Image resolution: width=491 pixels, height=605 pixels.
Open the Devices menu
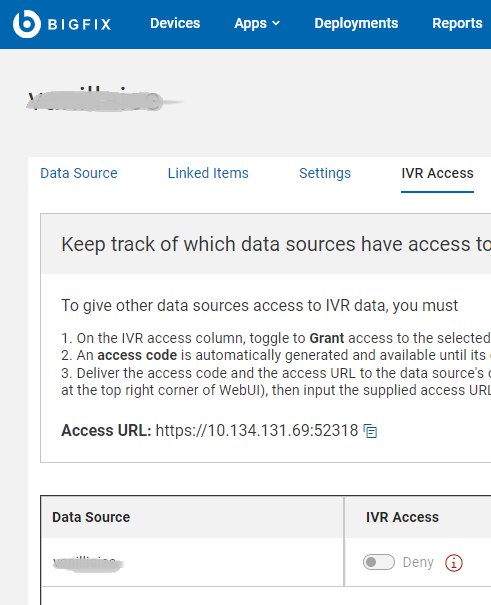175,24
